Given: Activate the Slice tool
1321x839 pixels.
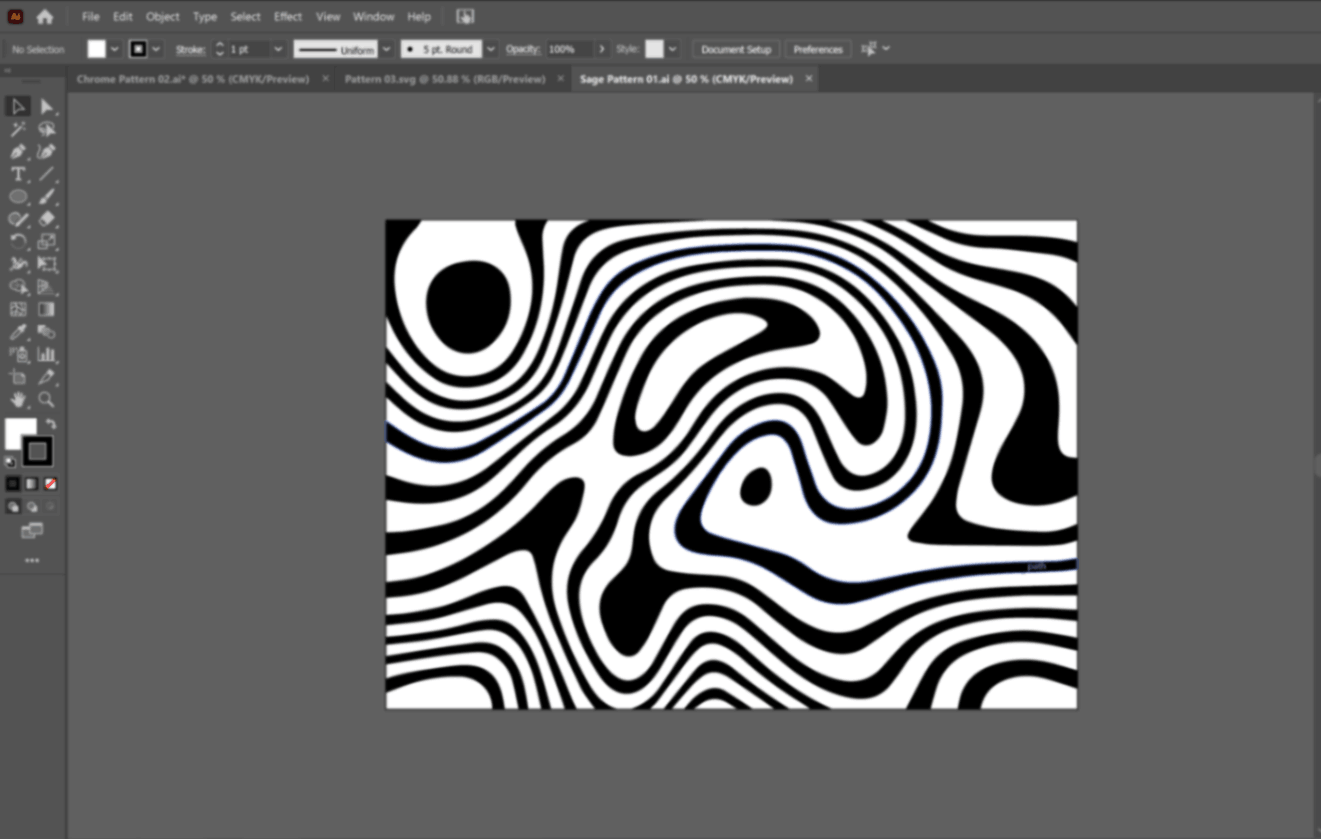Looking at the screenshot, I should point(46,377).
